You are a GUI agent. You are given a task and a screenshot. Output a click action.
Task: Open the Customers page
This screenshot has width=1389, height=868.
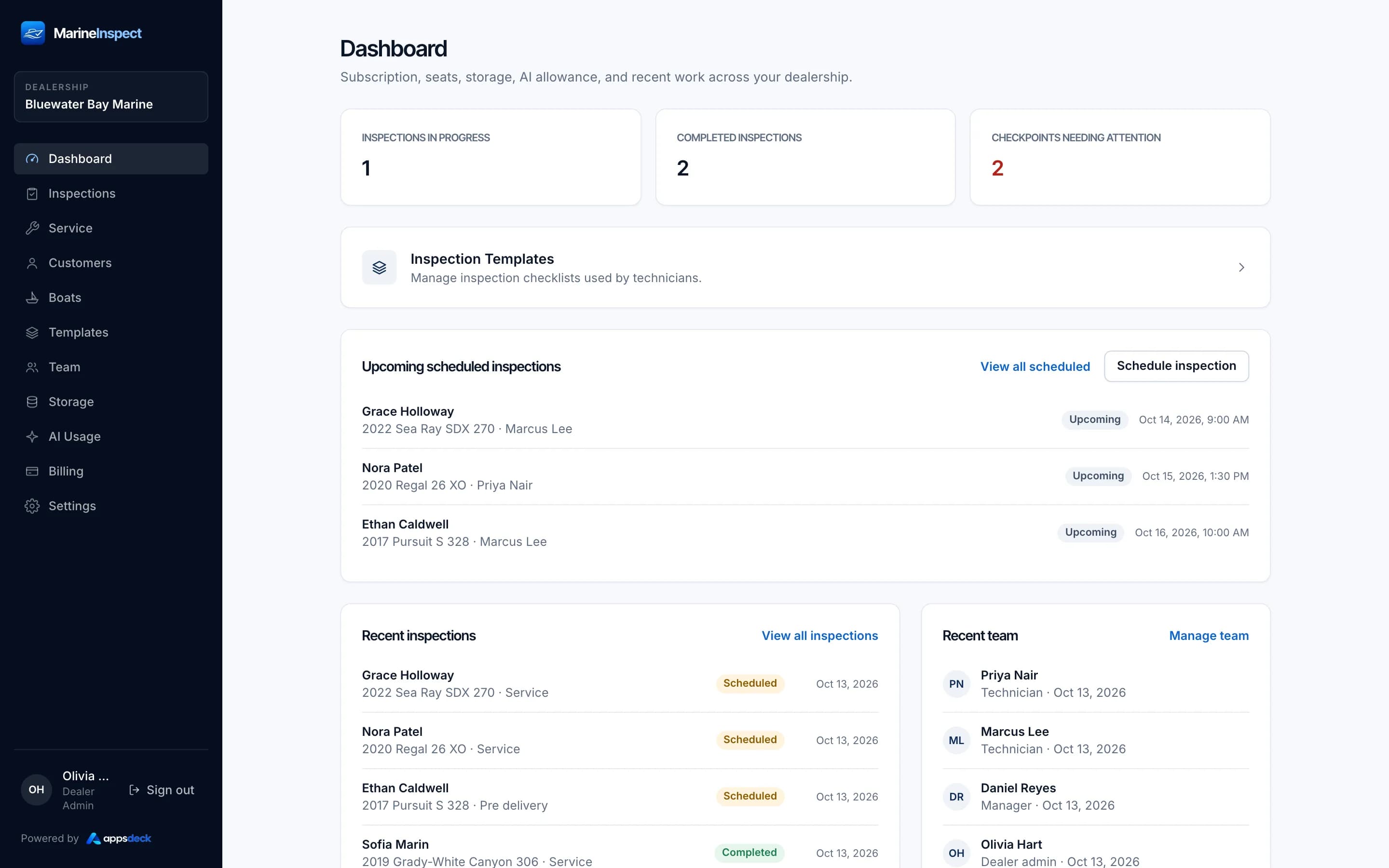[111, 263]
